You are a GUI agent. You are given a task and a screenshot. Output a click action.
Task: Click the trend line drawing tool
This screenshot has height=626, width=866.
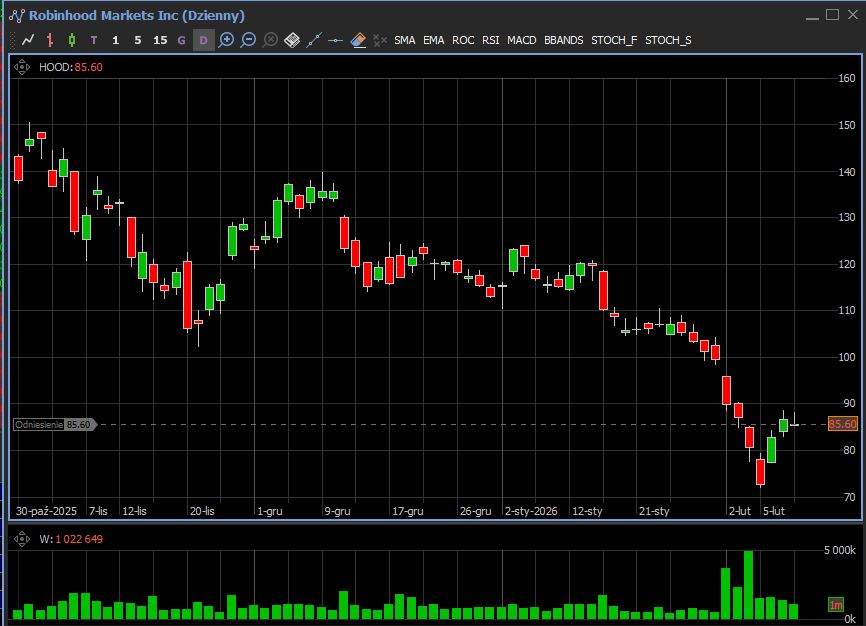tap(314, 40)
